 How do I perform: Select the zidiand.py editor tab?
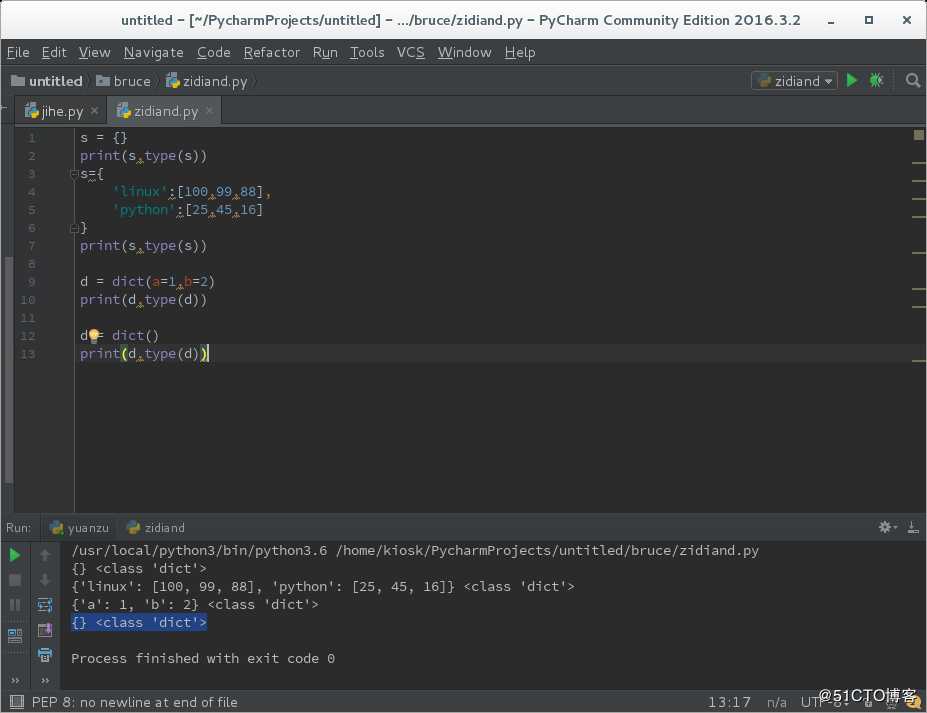click(166, 111)
